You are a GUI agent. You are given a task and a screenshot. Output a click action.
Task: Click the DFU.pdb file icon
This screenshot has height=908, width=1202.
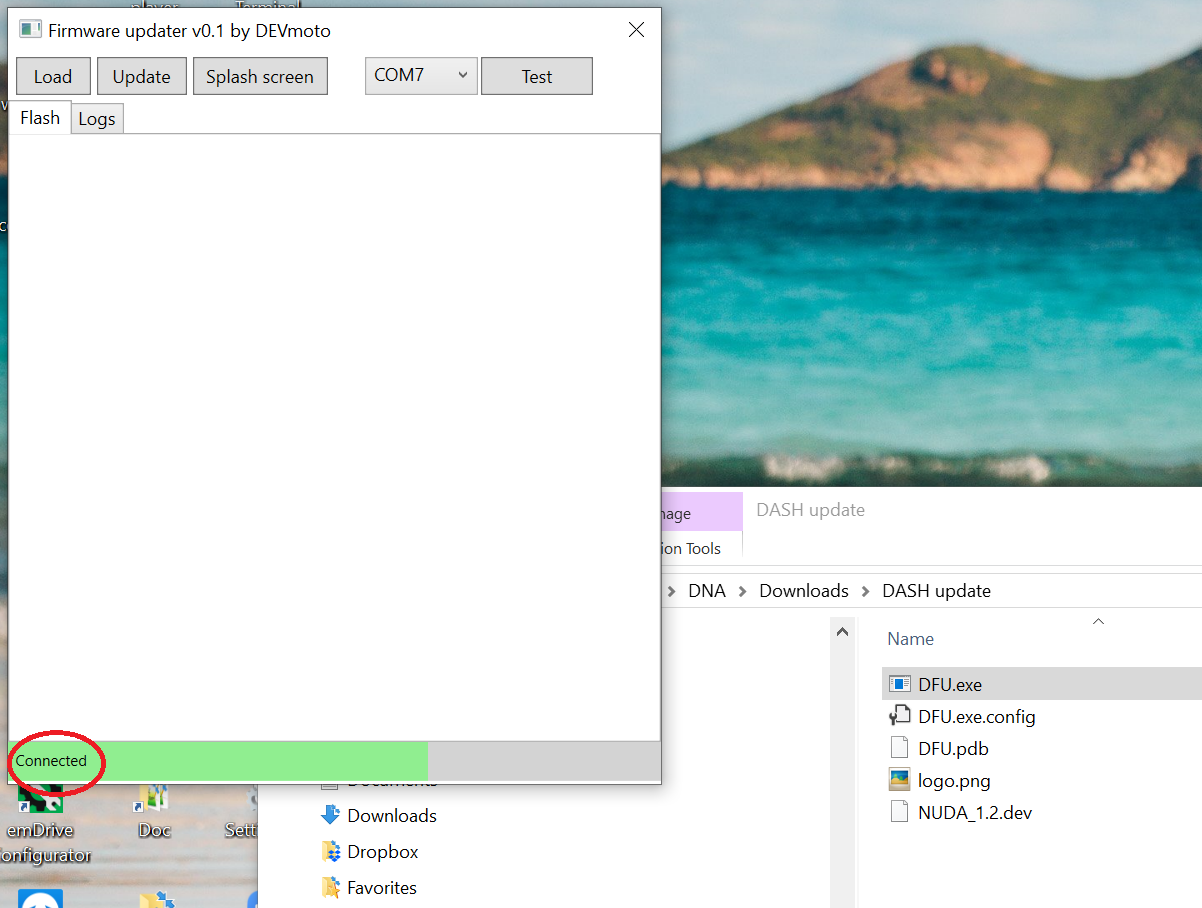tap(900, 749)
